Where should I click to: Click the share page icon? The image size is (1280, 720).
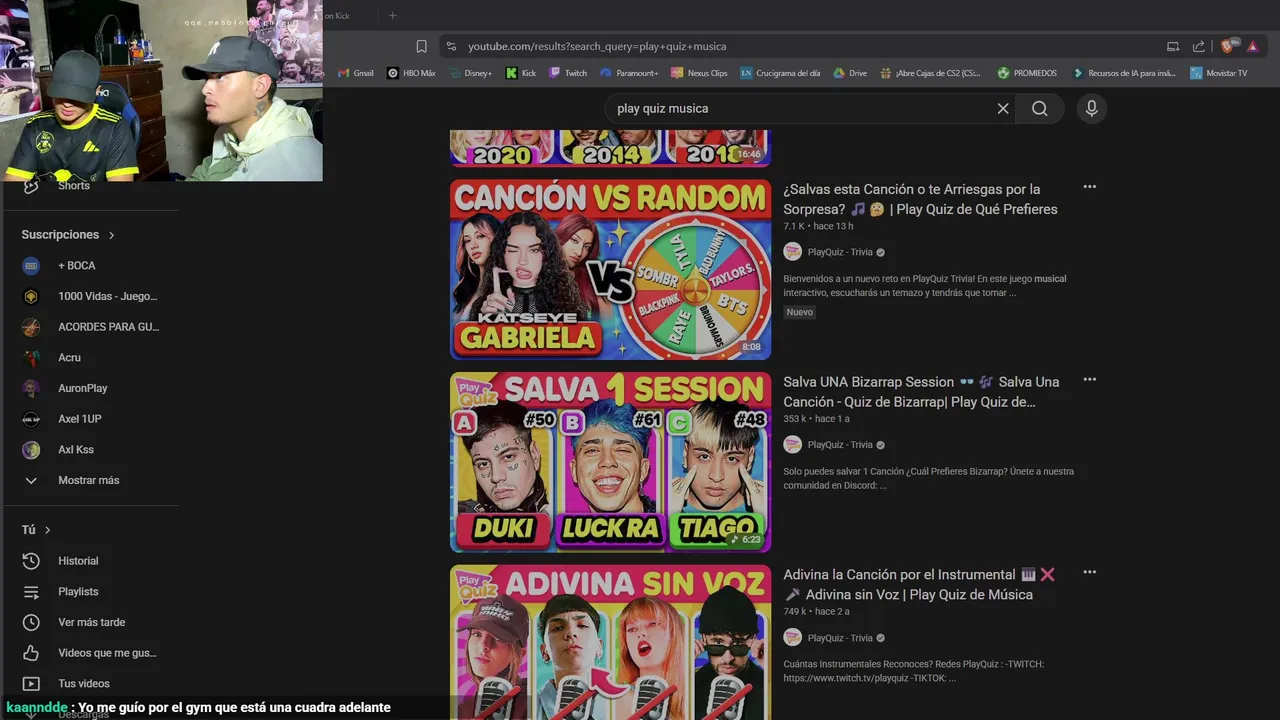[1198, 46]
